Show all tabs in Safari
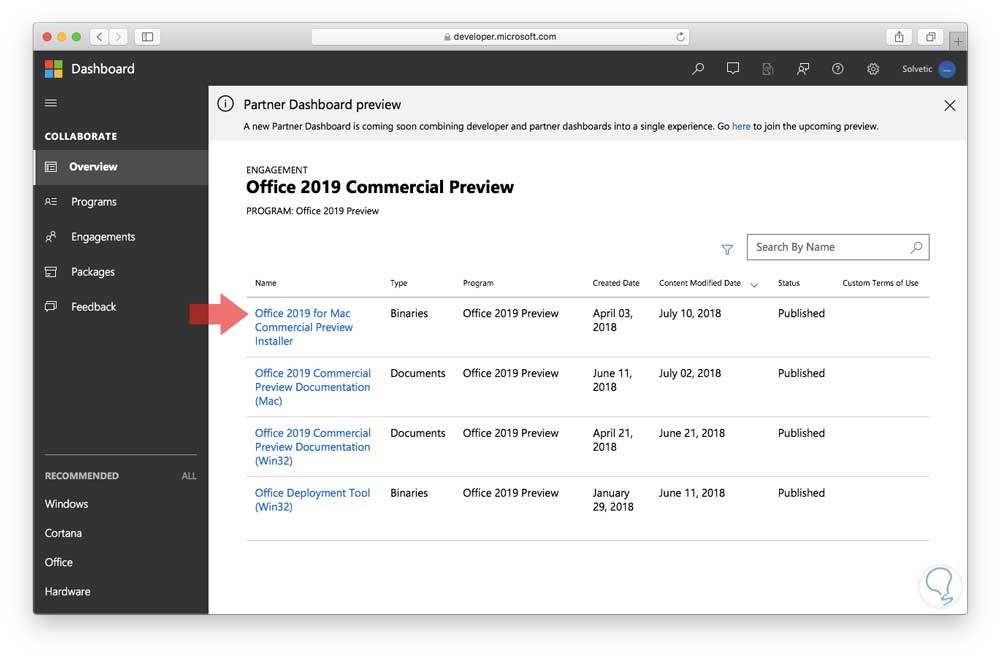Viewport: 1000px width, 657px height. point(930,36)
